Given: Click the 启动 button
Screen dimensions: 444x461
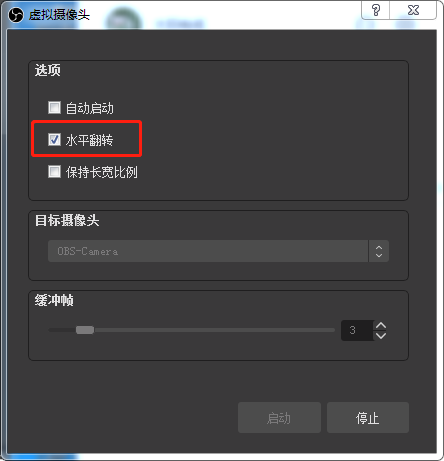Looking at the screenshot, I should [x=279, y=418].
